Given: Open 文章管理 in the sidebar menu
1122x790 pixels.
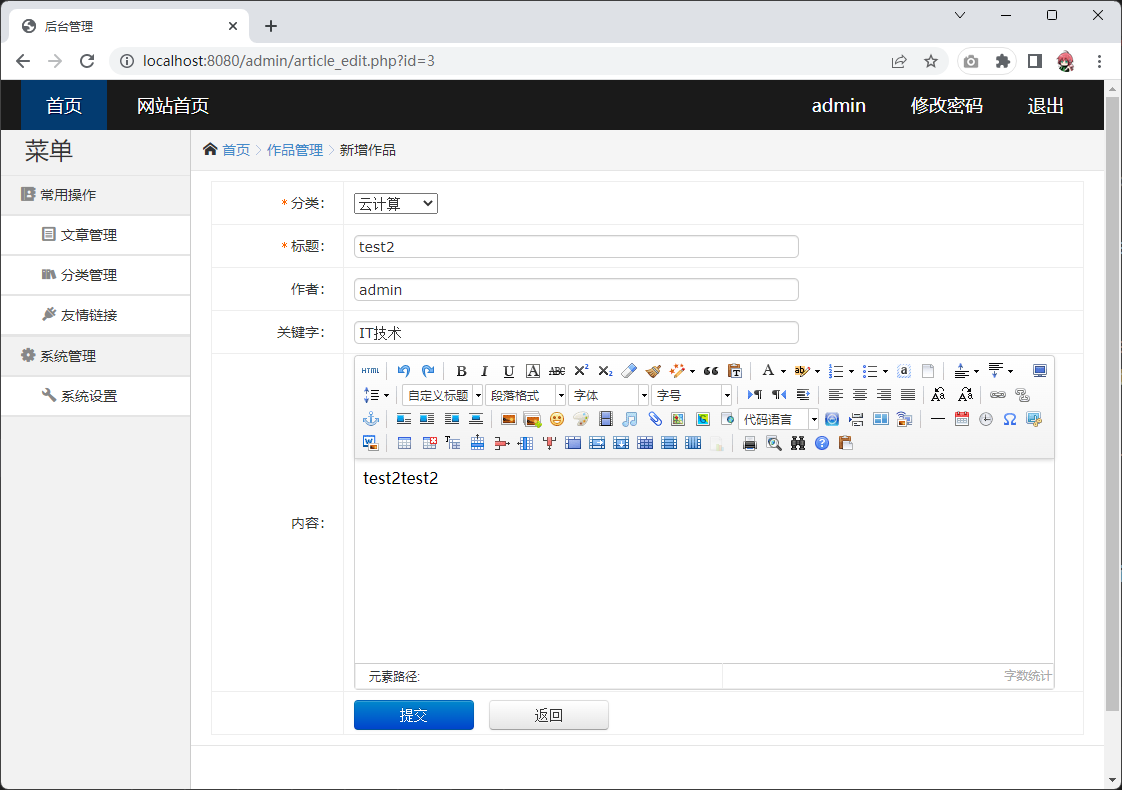Looking at the screenshot, I should (88, 235).
